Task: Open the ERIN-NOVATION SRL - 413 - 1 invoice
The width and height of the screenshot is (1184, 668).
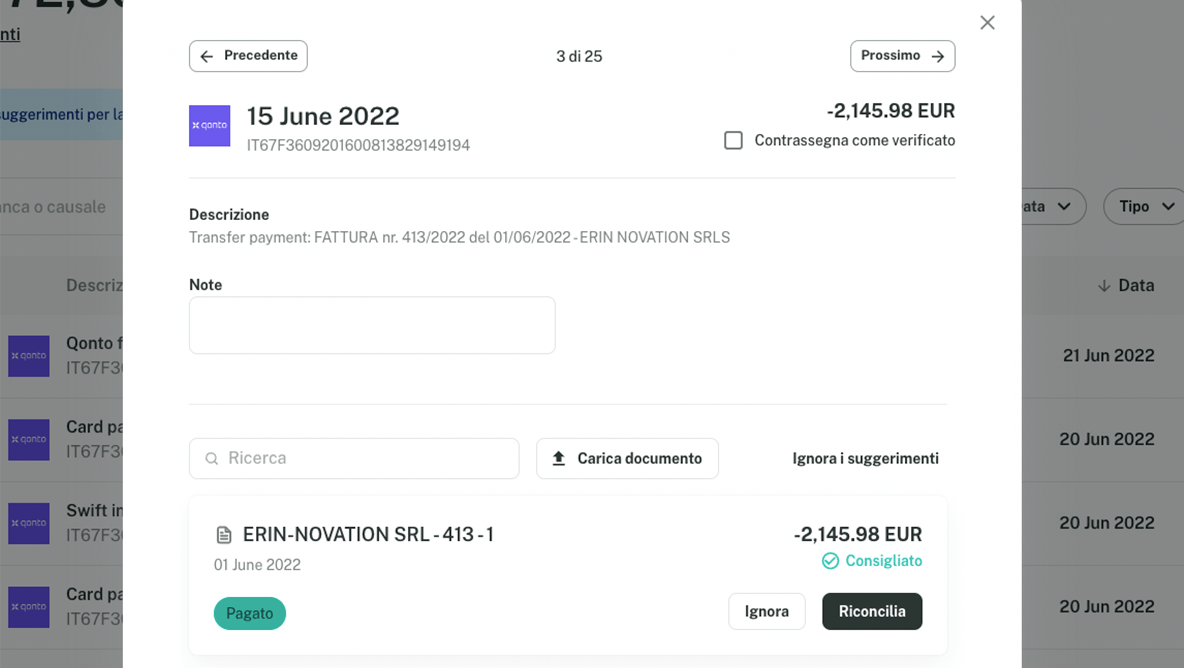Action: pyautogui.click(x=368, y=535)
